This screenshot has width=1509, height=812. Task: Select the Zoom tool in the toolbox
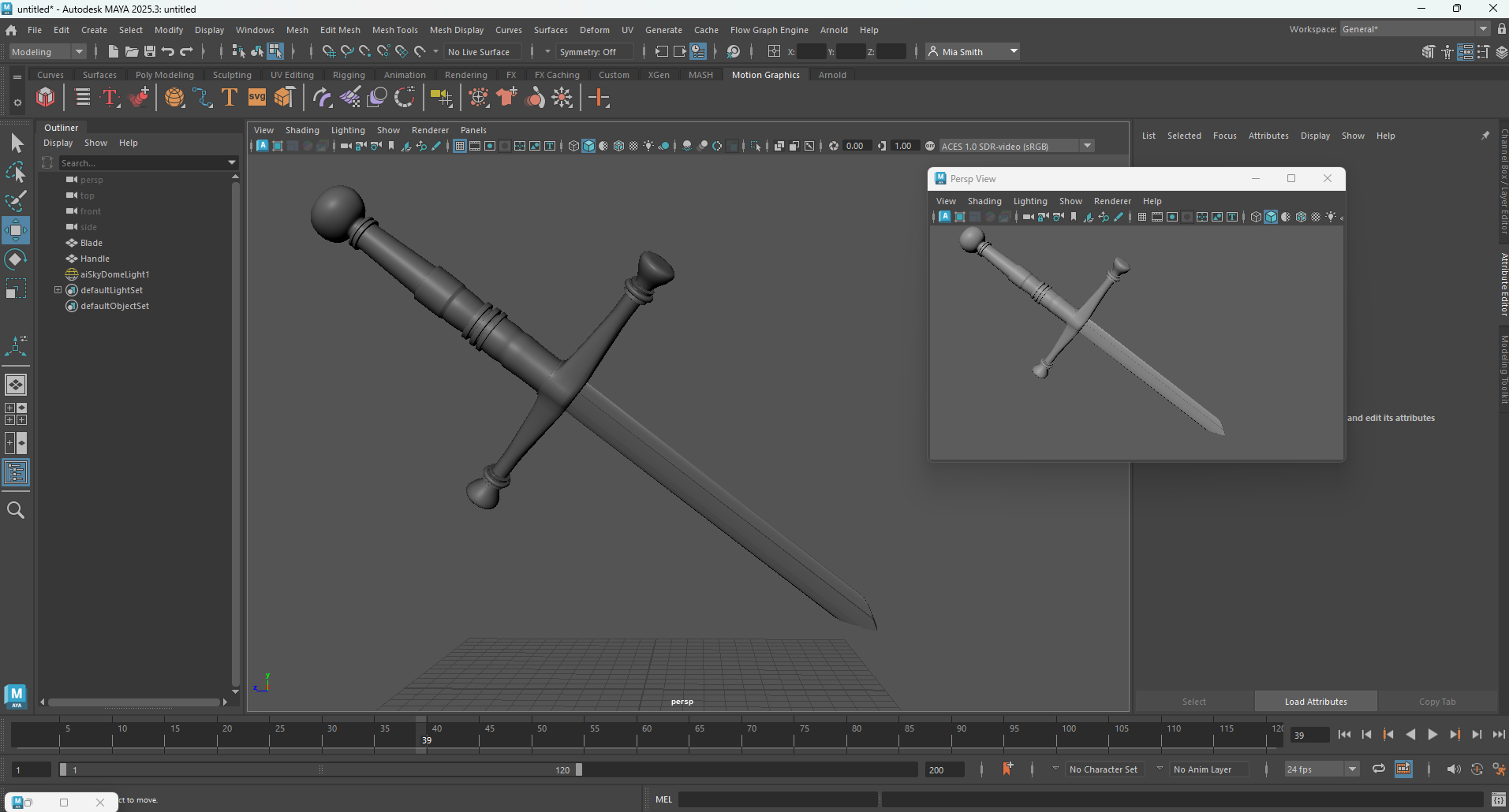click(x=15, y=510)
